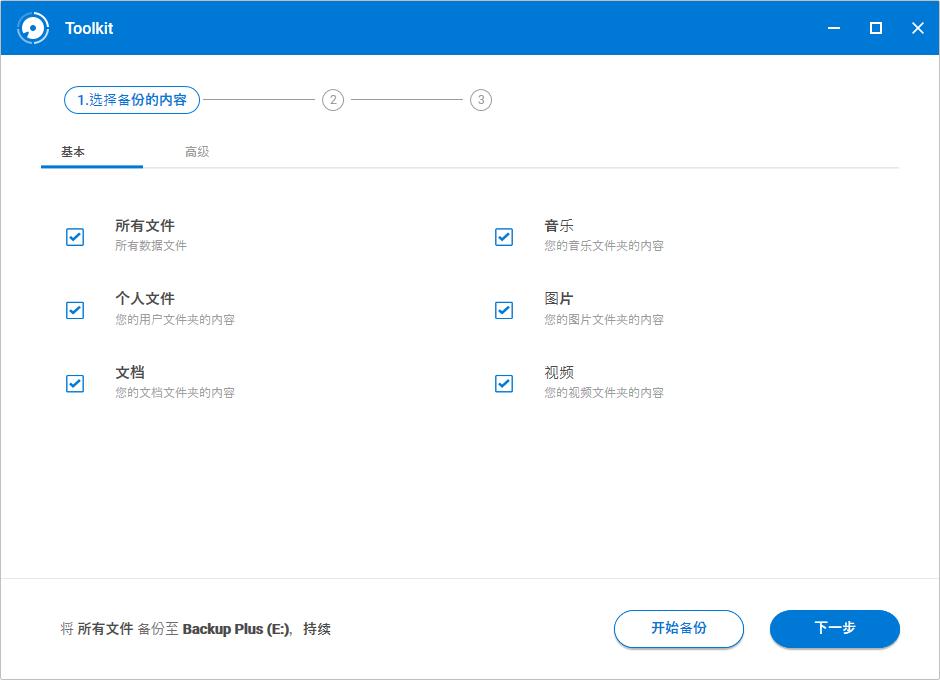Click the Toolkit title bar text
The image size is (940, 680).
89,27
